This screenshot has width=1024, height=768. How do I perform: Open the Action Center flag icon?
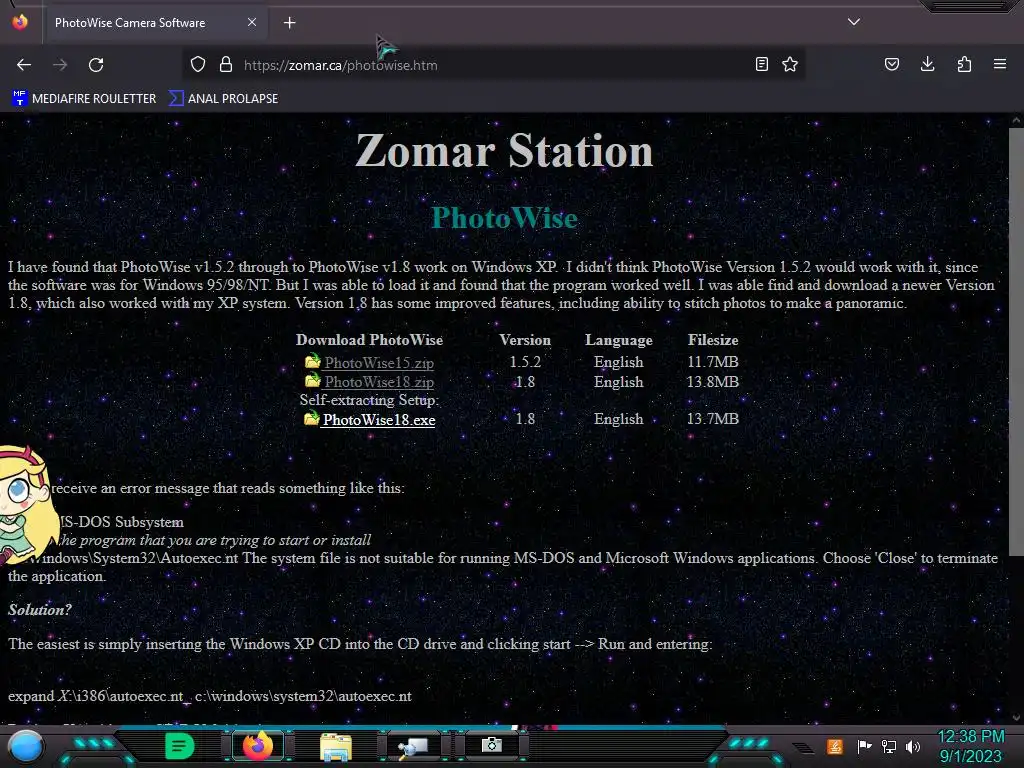(x=864, y=746)
